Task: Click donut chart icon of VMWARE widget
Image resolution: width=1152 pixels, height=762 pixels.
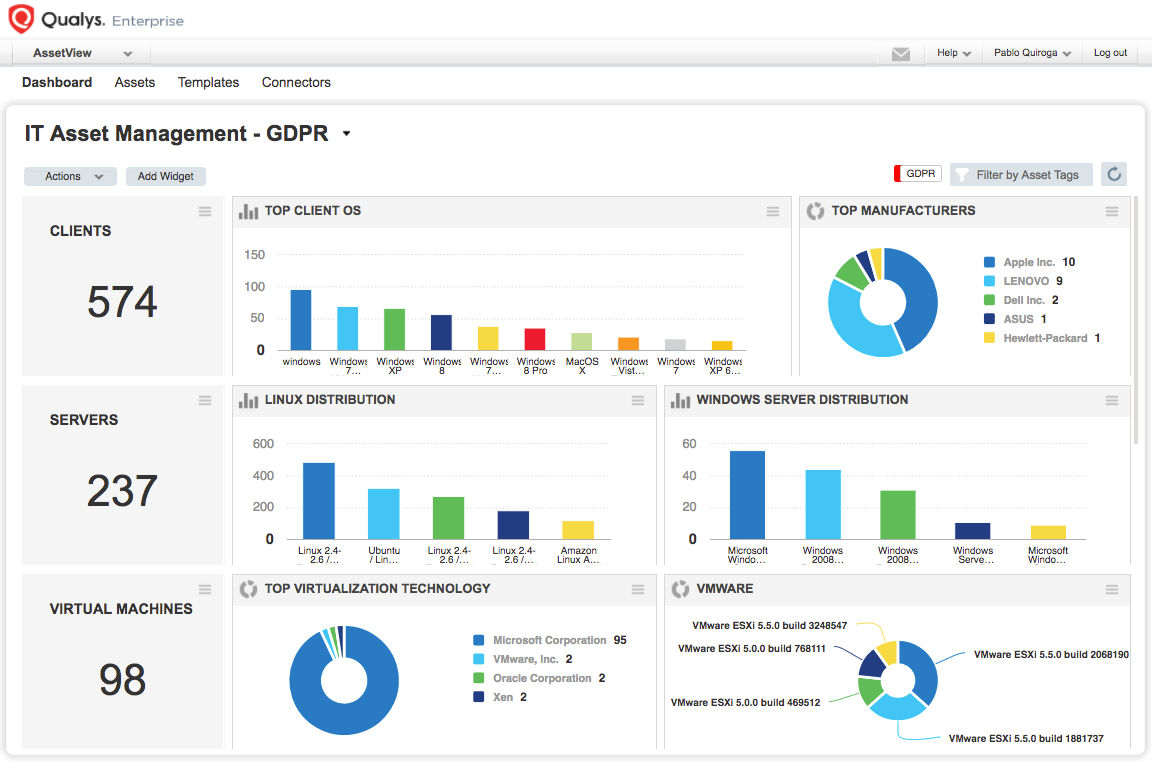Action: [x=680, y=589]
